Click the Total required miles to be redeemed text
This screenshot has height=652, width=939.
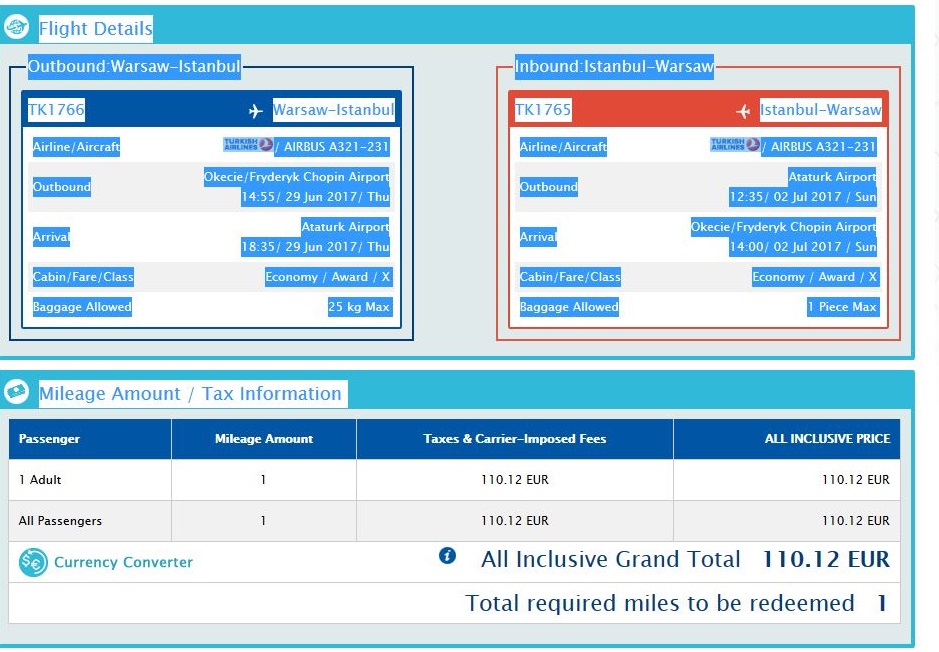click(x=660, y=604)
